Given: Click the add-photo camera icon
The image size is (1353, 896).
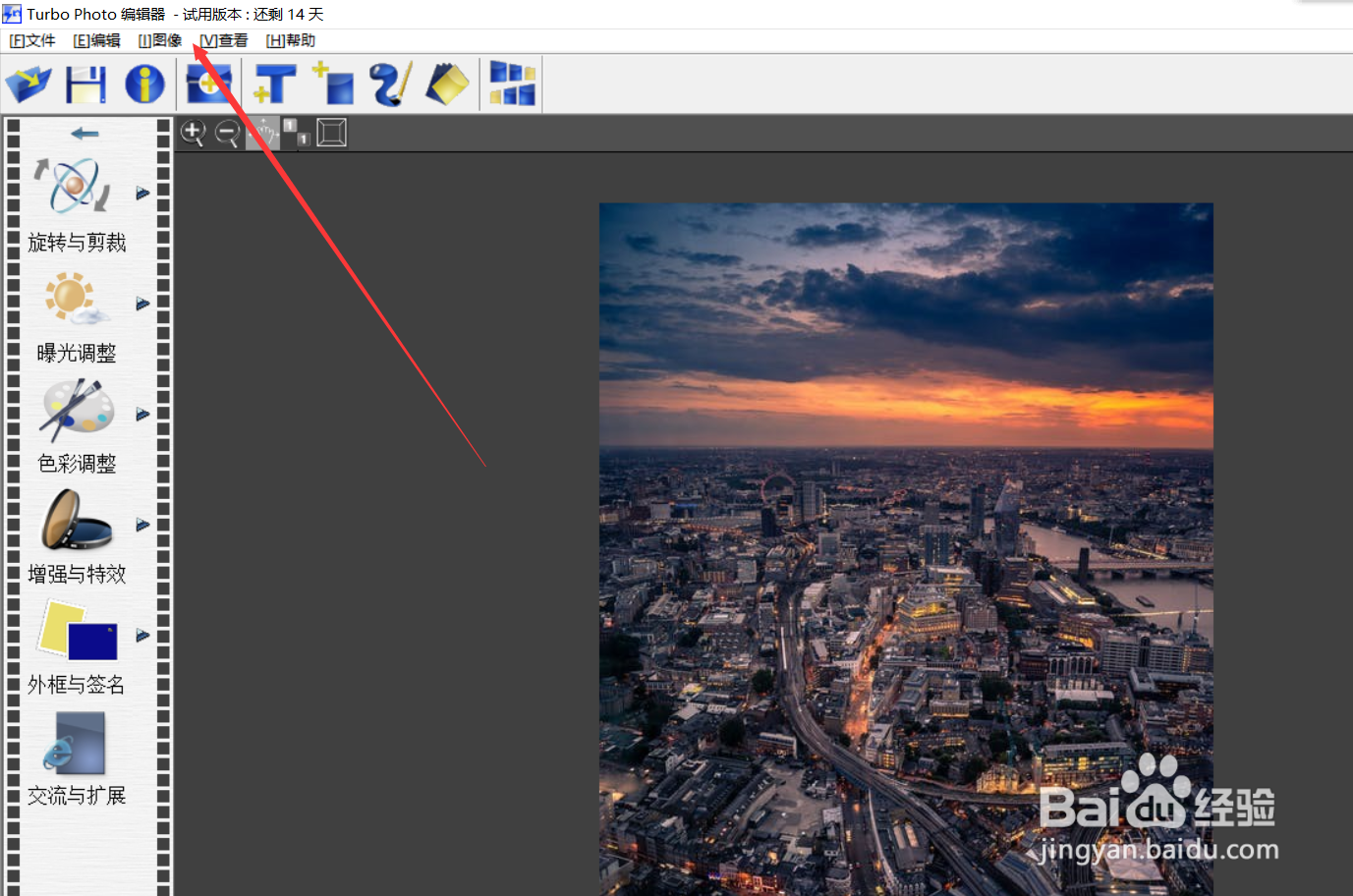Looking at the screenshot, I should (208, 84).
